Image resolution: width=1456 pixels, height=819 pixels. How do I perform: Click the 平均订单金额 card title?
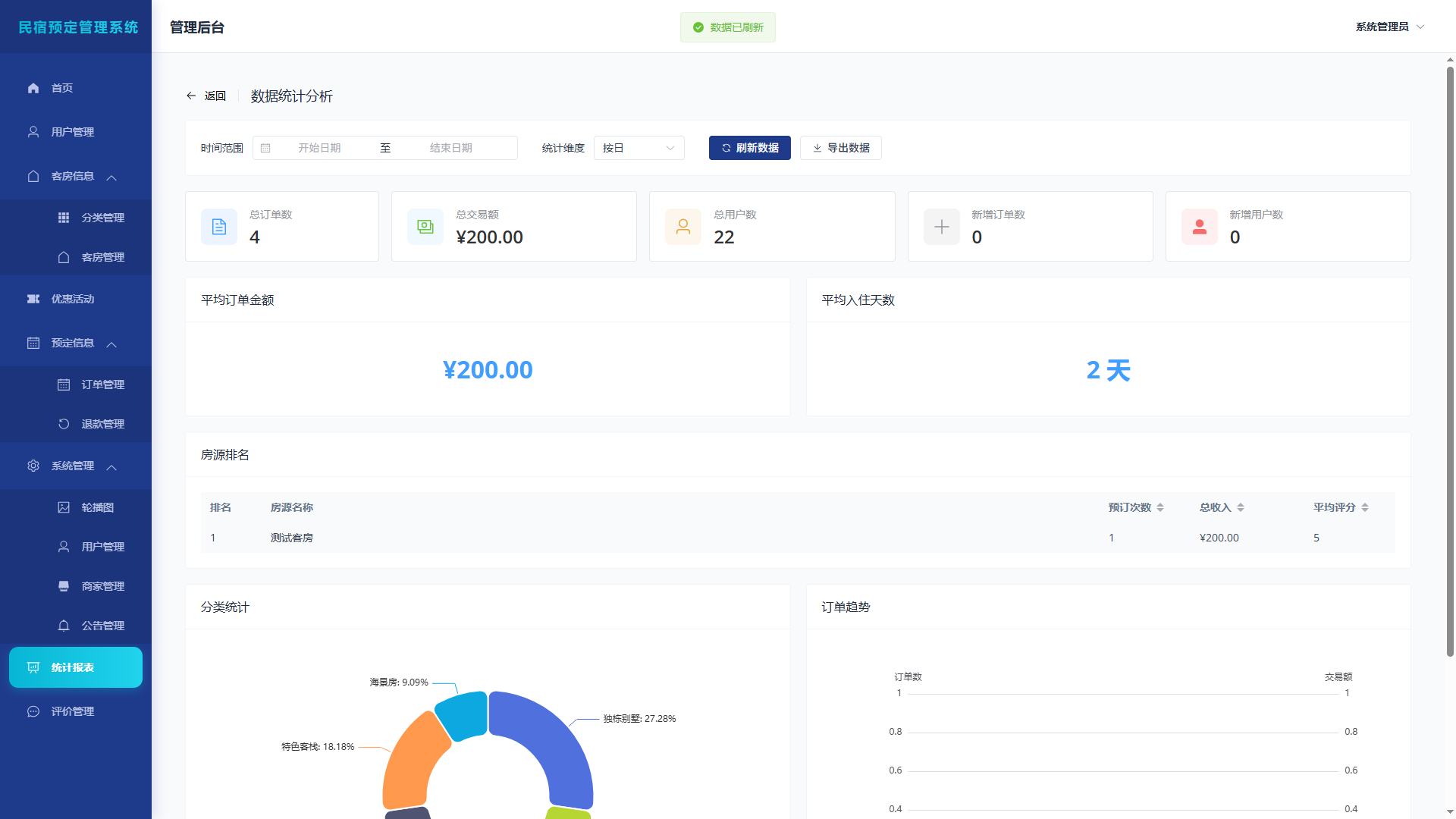coord(237,300)
